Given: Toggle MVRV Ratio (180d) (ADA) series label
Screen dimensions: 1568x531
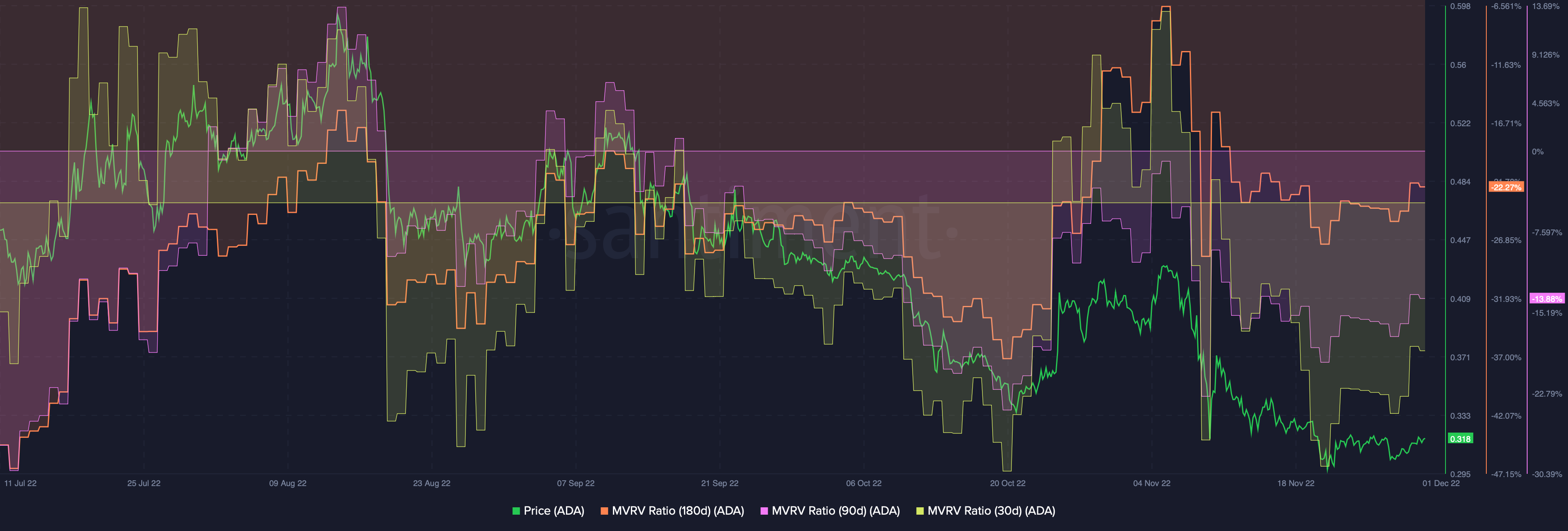Looking at the screenshot, I should pos(677,511).
